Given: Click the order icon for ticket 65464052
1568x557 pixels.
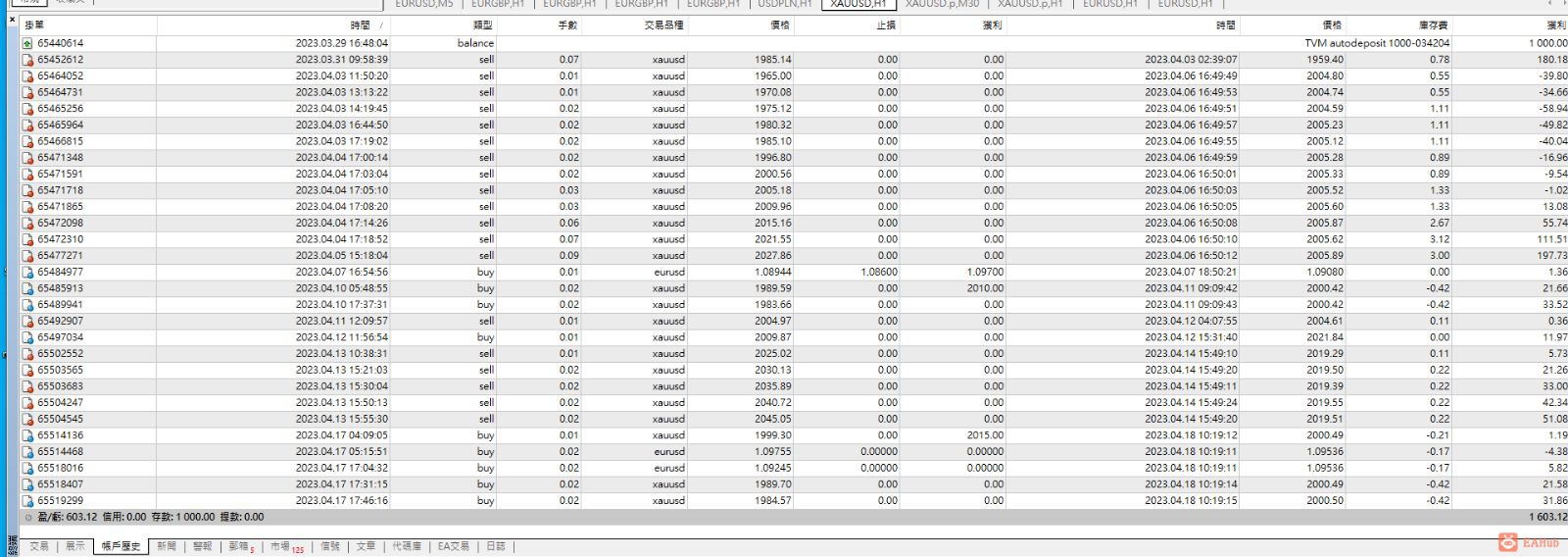Looking at the screenshot, I should click(28, 76).
